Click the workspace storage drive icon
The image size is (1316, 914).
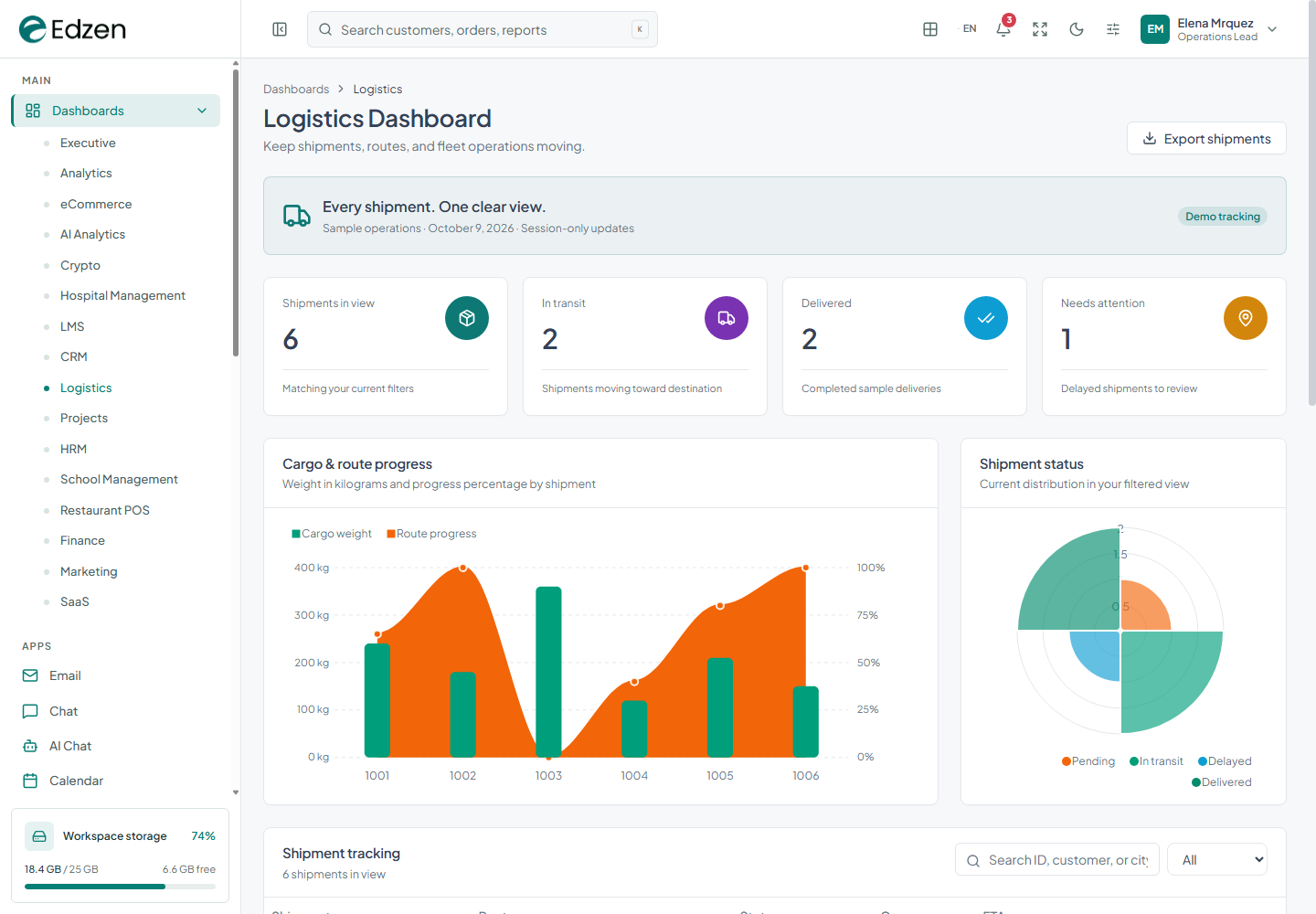(x=39, y=836)
